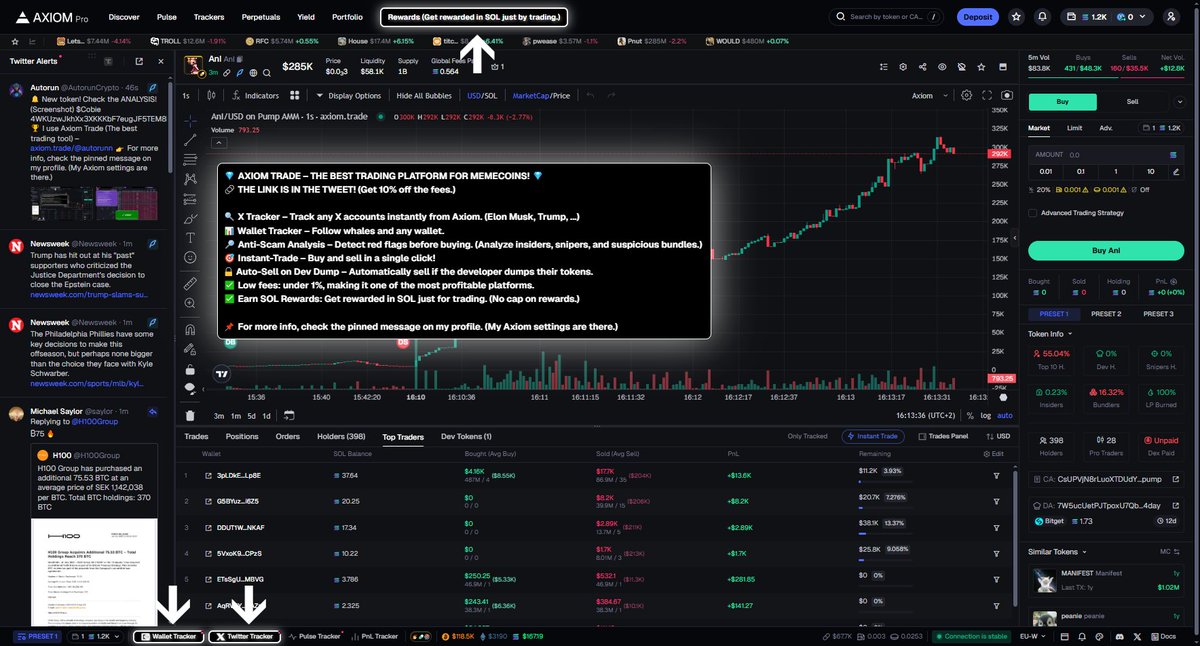The image size is (1200, 646).
Task: Filter the 3pLDkE...LpBE trader row
Action: point(997,475)
